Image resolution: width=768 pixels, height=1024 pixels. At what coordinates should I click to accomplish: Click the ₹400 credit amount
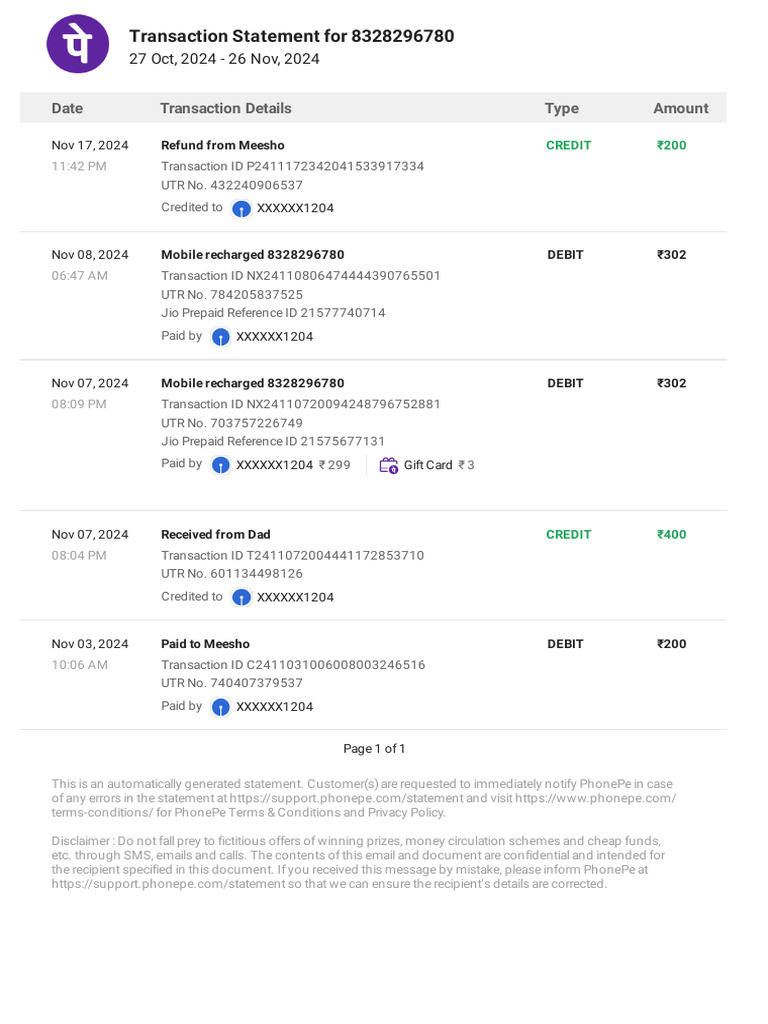pos(671,534)
